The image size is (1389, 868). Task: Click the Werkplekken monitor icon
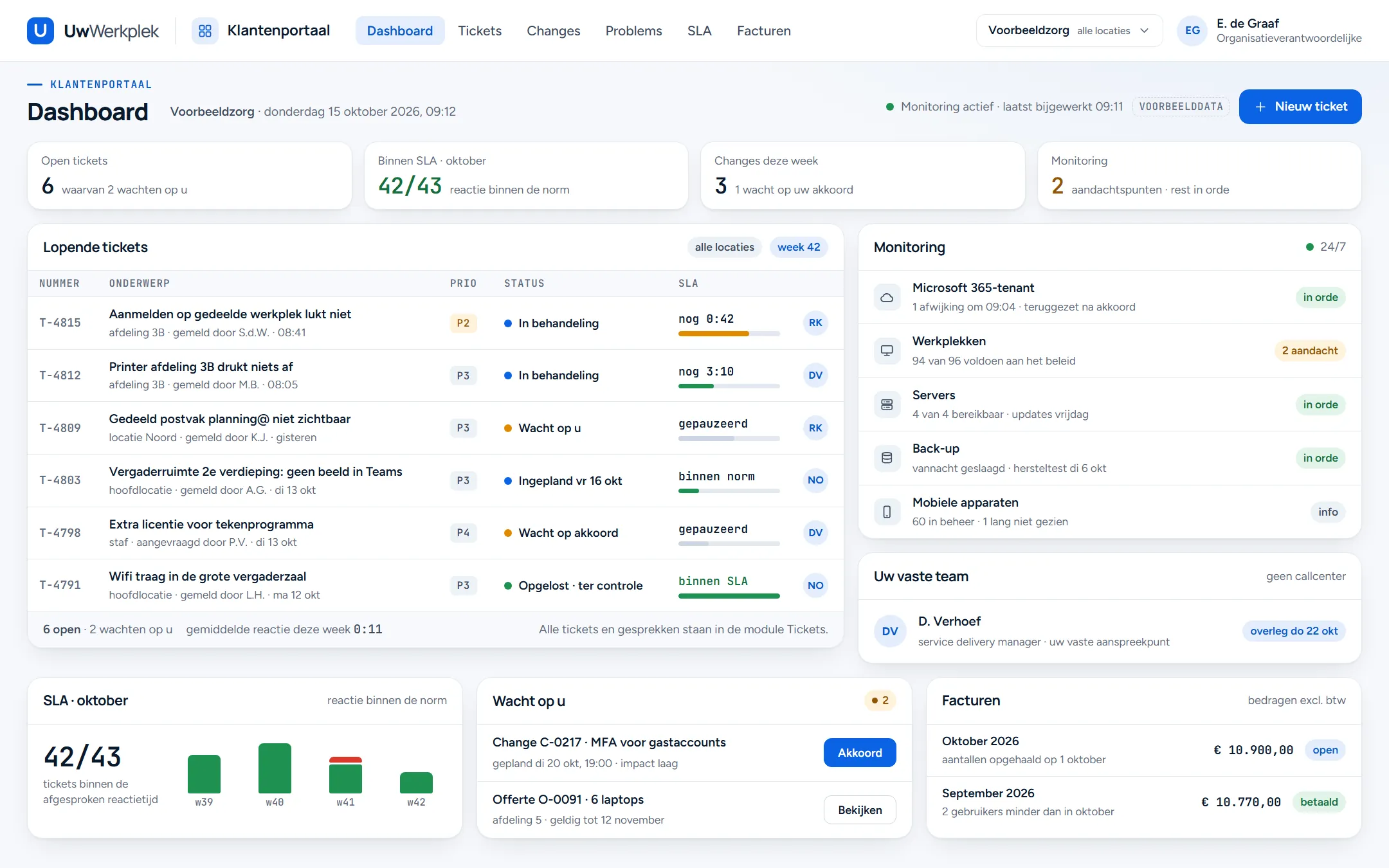(887, 350)
